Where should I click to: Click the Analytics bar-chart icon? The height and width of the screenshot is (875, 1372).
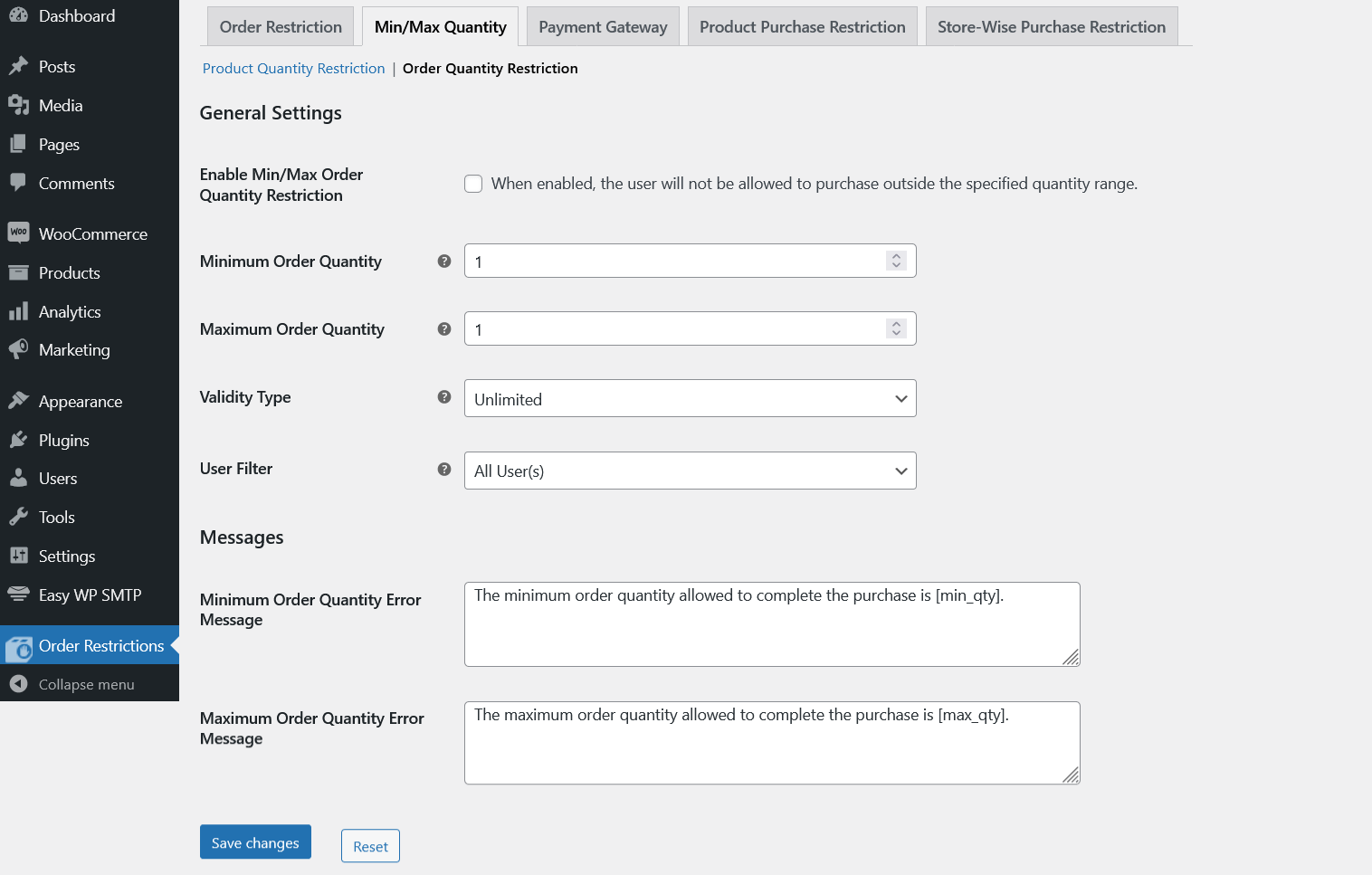(x=20, y=311)
